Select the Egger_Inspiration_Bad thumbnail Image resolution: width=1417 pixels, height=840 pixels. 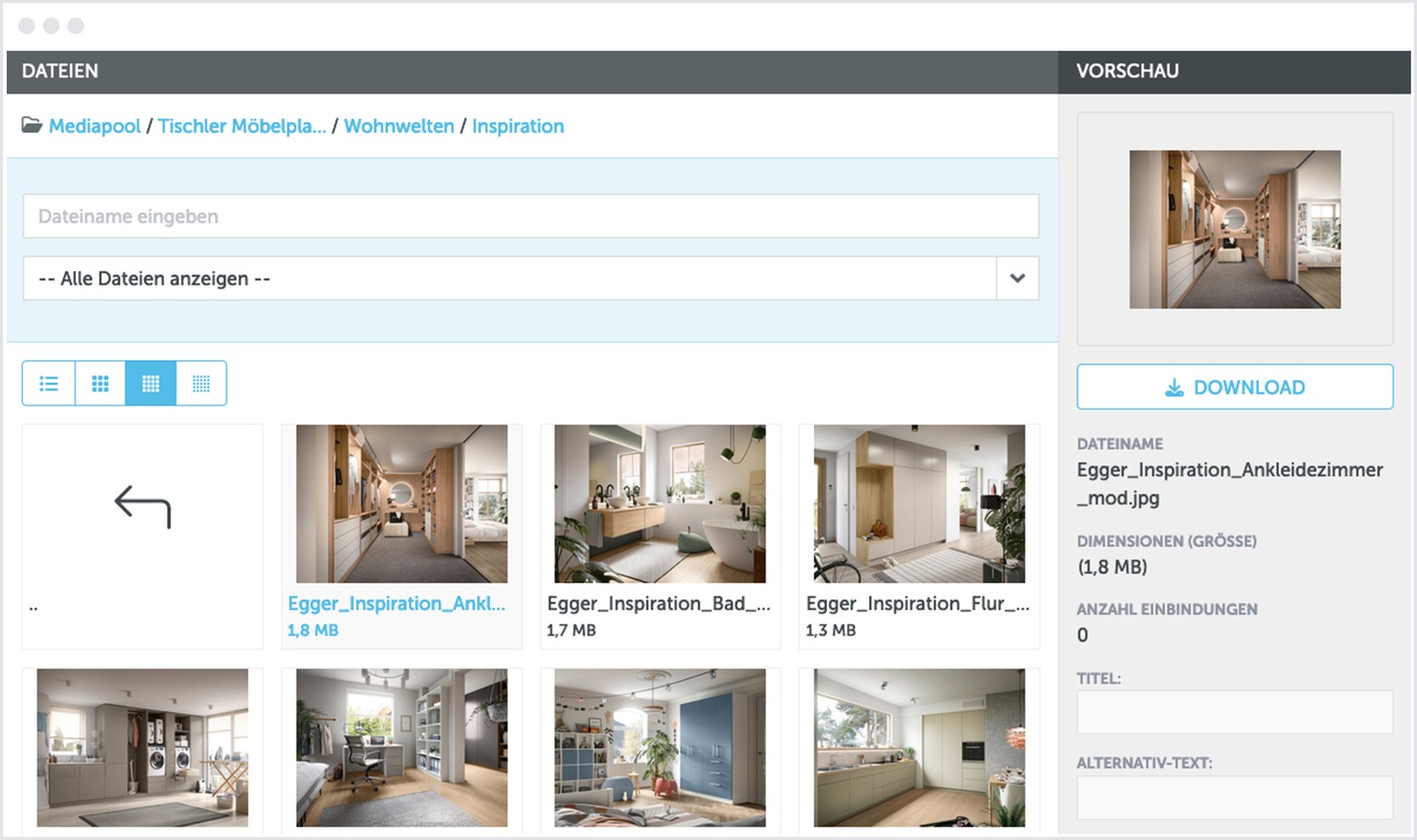click(660, 504)
